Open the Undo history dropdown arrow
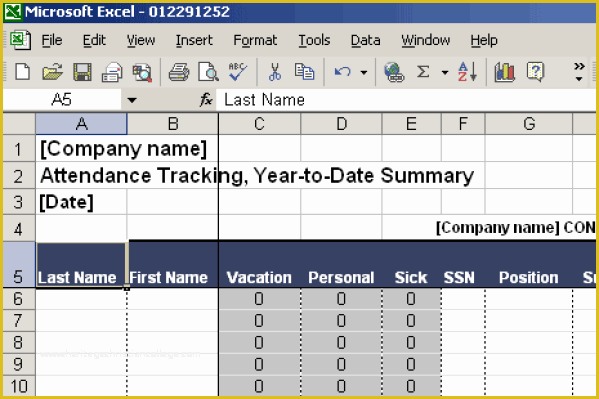 [x=364, y=72]
